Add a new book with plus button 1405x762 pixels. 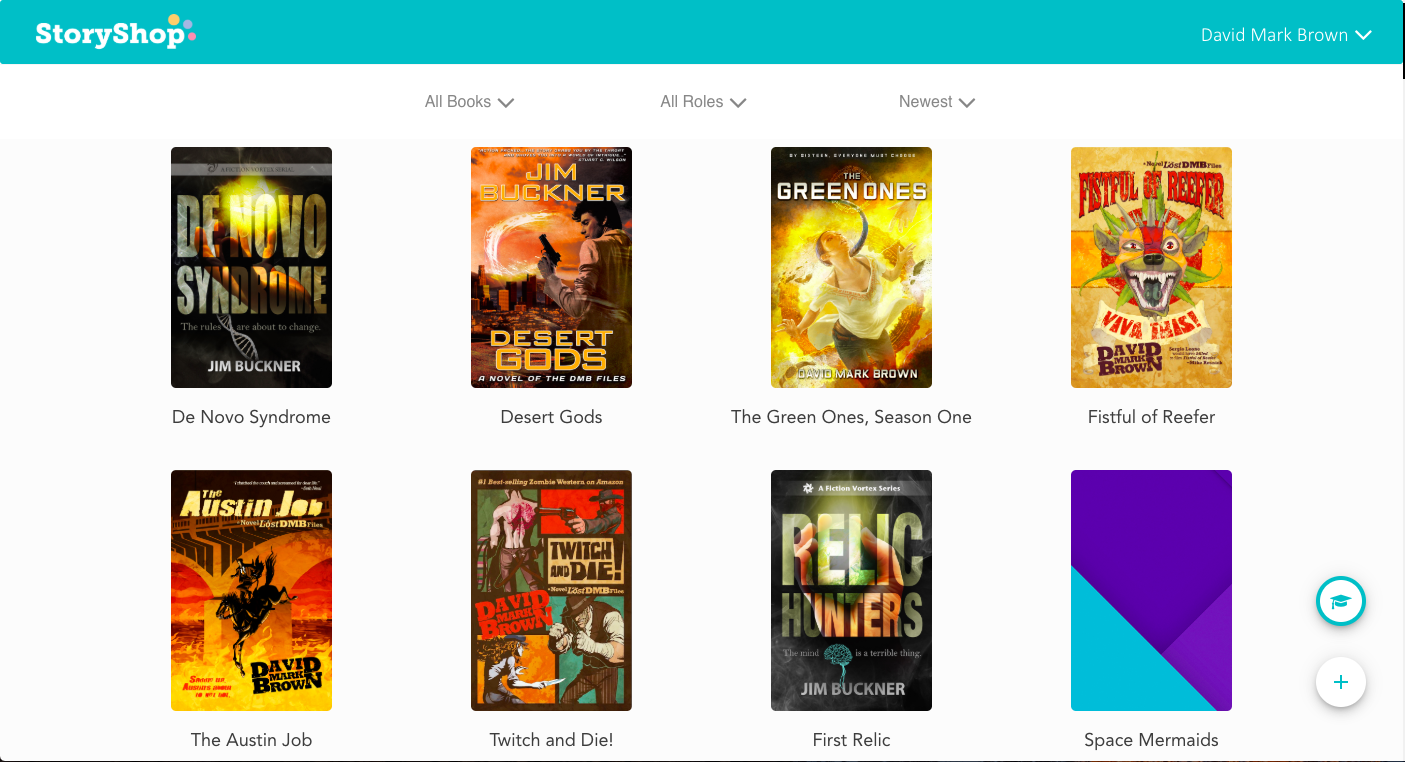coord(1340,682)
